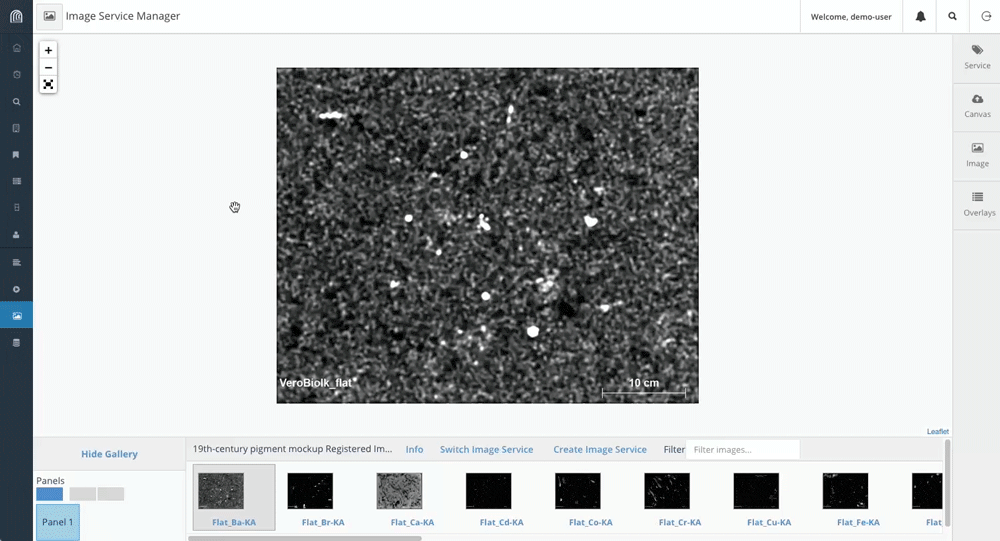Open the sidebar search icon

pos(17,101)
